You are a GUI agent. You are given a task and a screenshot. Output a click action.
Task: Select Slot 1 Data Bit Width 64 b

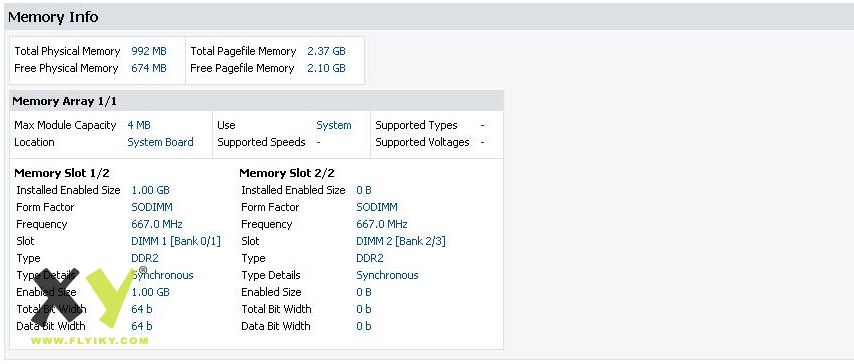pyautogui.click(x=142, y=326)
